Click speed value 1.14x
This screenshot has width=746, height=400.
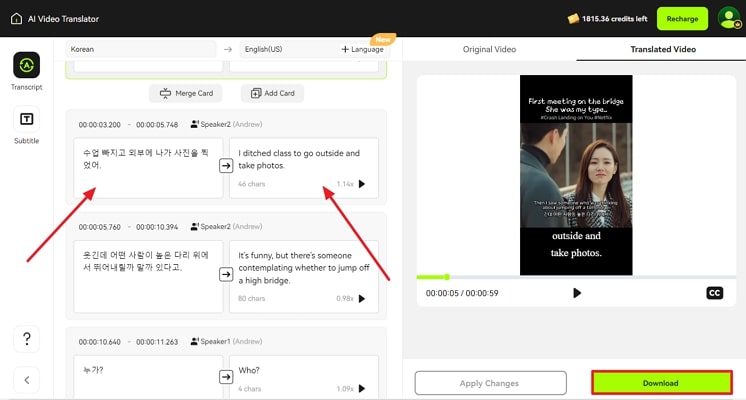[345, 184]
